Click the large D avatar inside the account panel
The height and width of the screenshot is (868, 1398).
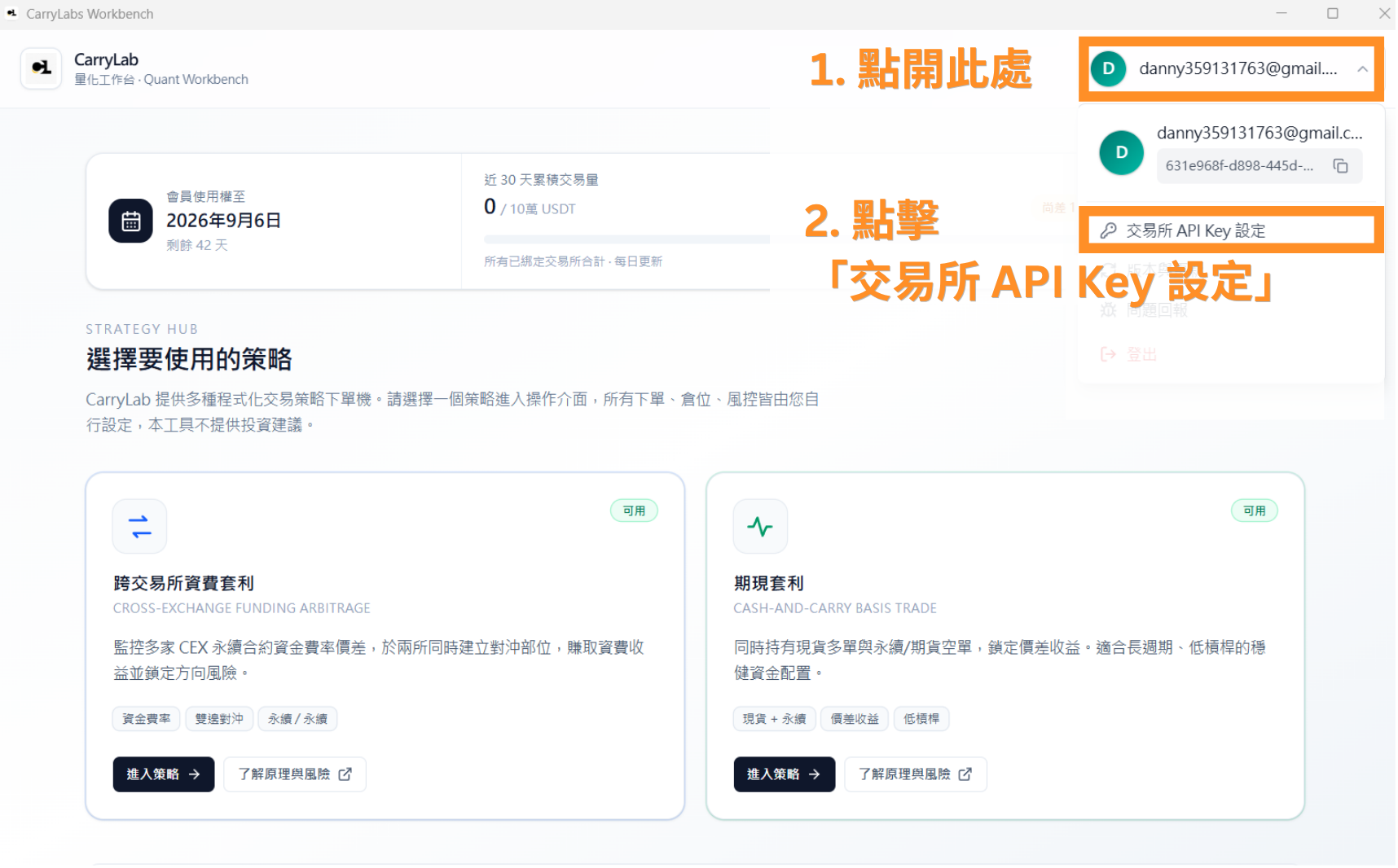click(x=1122, y=152)
